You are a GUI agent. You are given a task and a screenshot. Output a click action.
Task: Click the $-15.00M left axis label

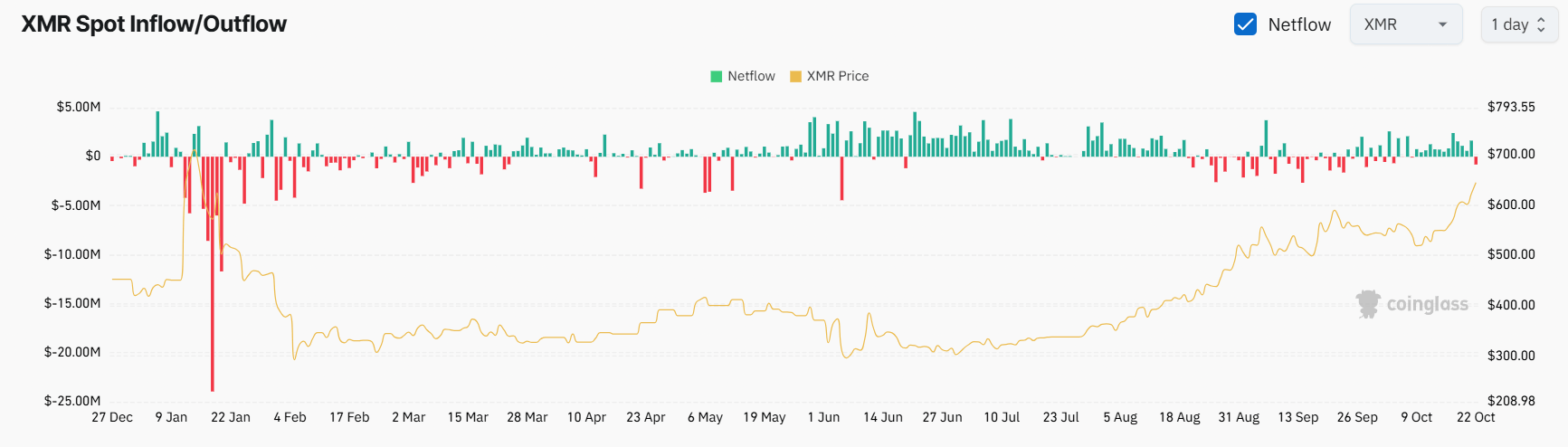pyautogui.click(x=72, y=303)
